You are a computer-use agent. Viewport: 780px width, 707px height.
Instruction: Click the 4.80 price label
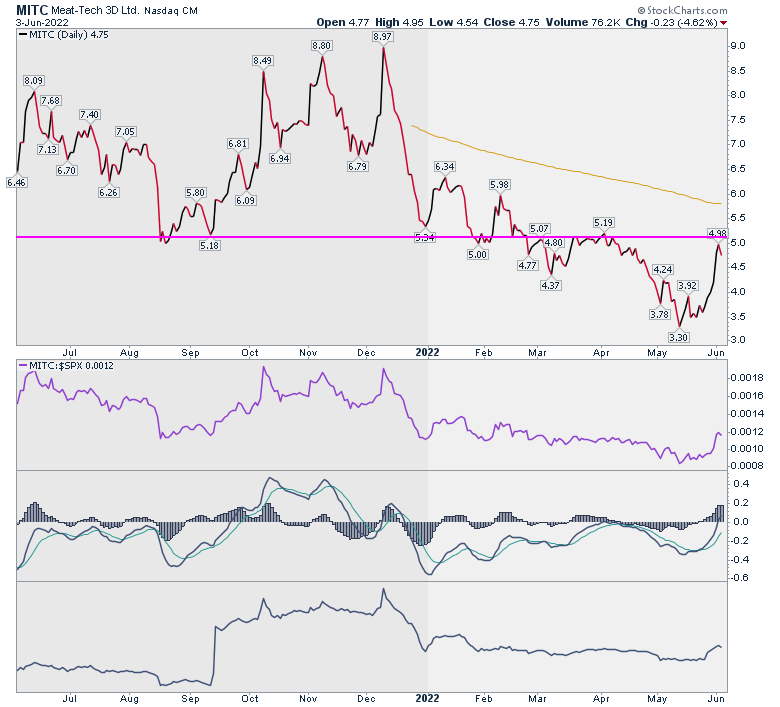point(553,243)
